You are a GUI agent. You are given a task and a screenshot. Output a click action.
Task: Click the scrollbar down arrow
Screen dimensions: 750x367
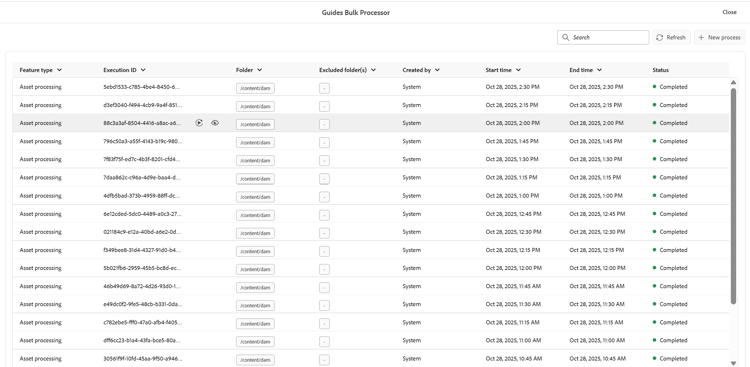pos(733,363)
